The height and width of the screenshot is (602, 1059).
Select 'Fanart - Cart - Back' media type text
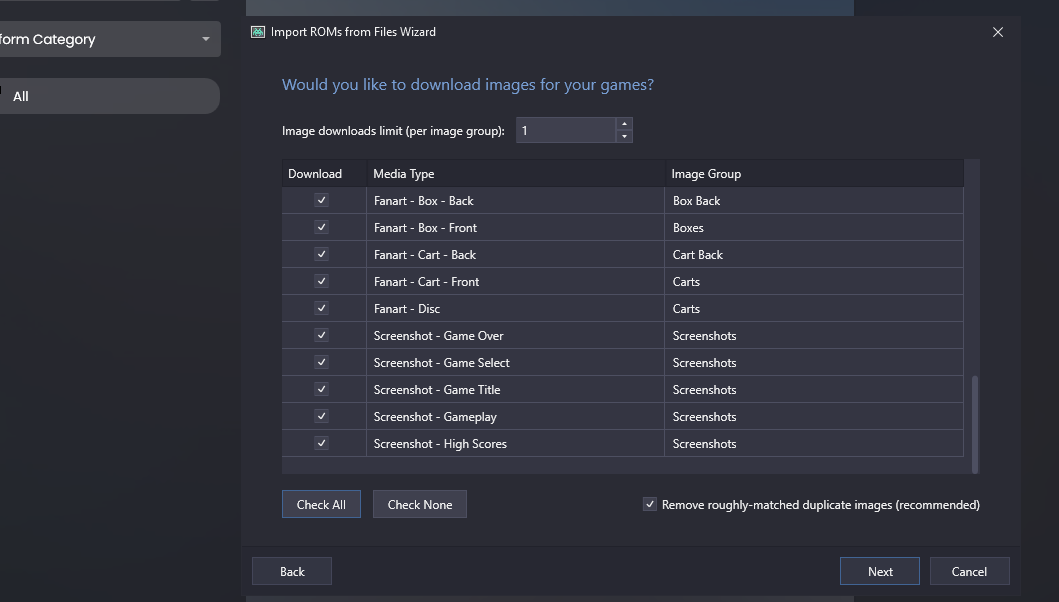tap(425, 255)
